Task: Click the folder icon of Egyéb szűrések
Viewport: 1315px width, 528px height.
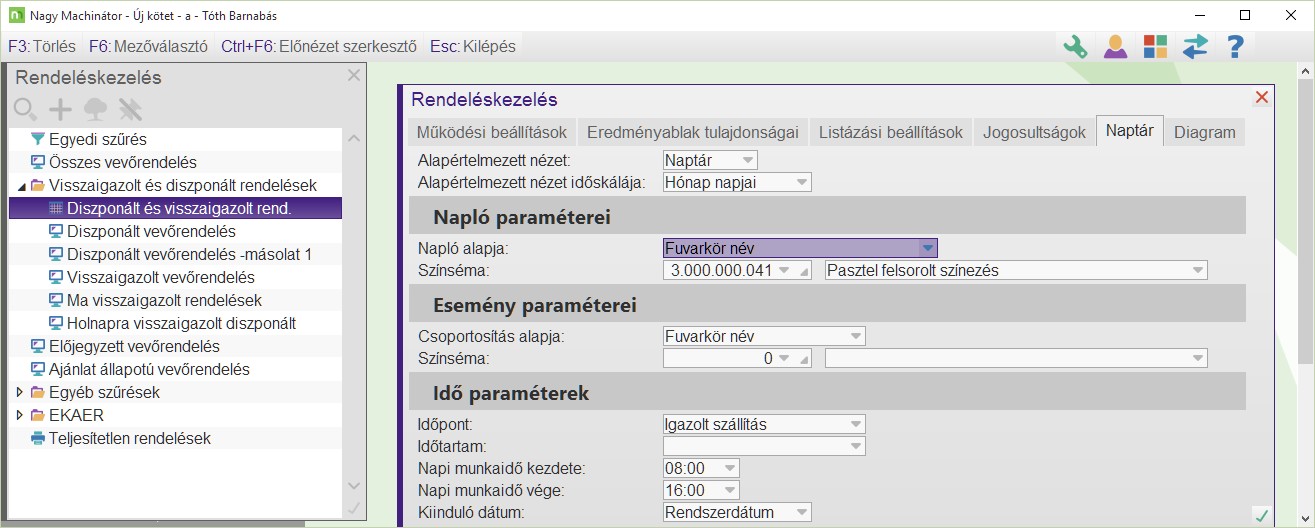Action: 38,392
